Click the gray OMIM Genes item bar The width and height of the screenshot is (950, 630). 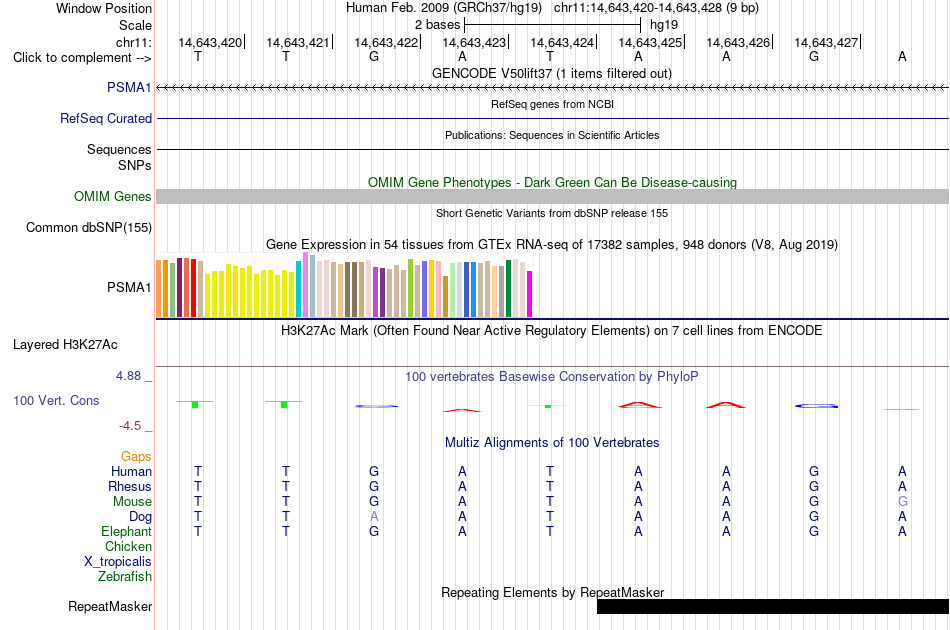(552, 196)
